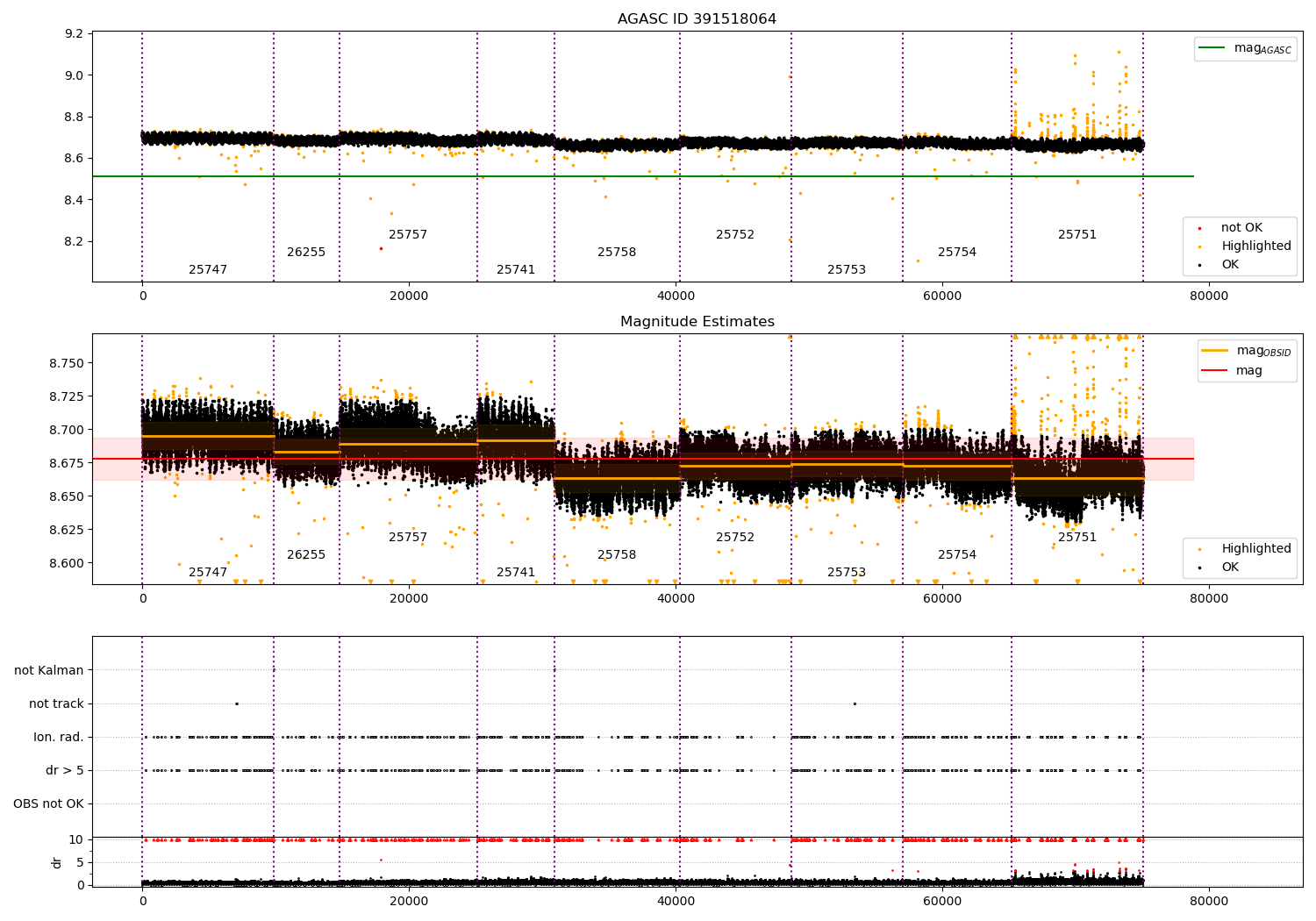Click obsid 25751 in Magnitude Estimates plot
The height and width of the screenshot is (921, 1316).
1077,537
